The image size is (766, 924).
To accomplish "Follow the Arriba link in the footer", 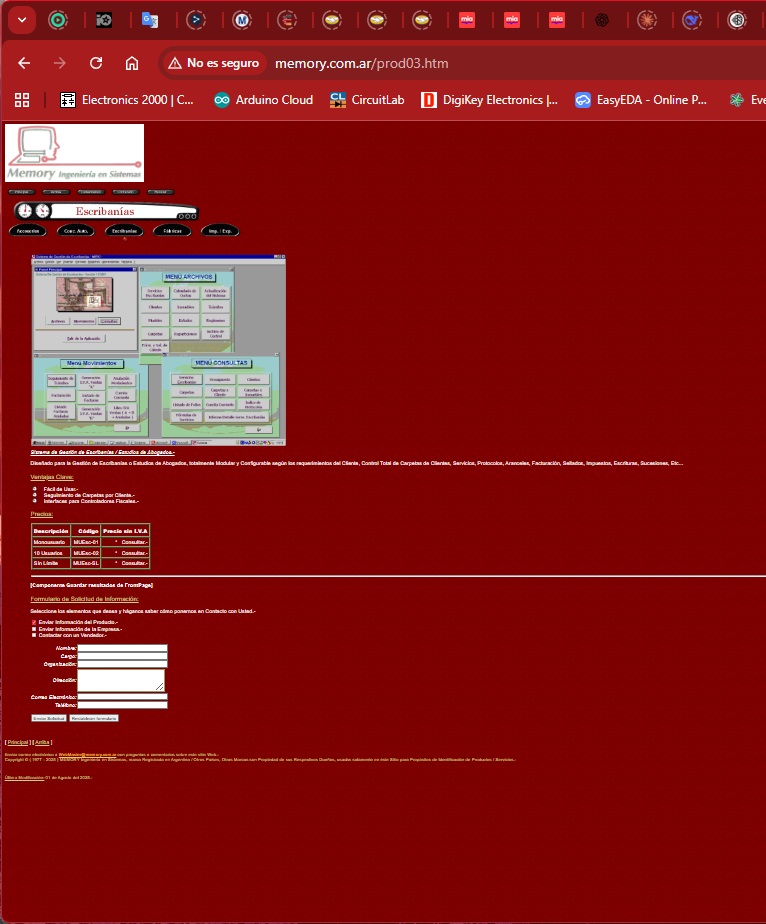I will tap(42, 742).
